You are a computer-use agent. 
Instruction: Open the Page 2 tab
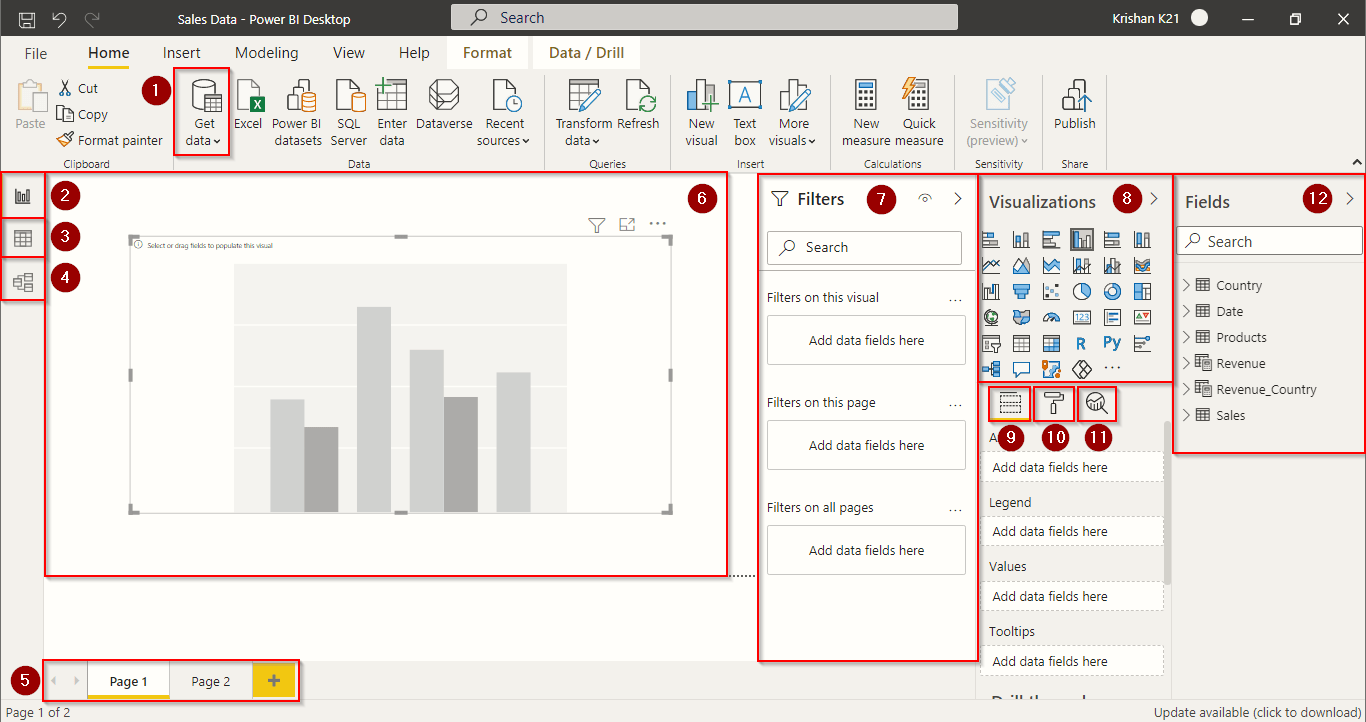211,680
